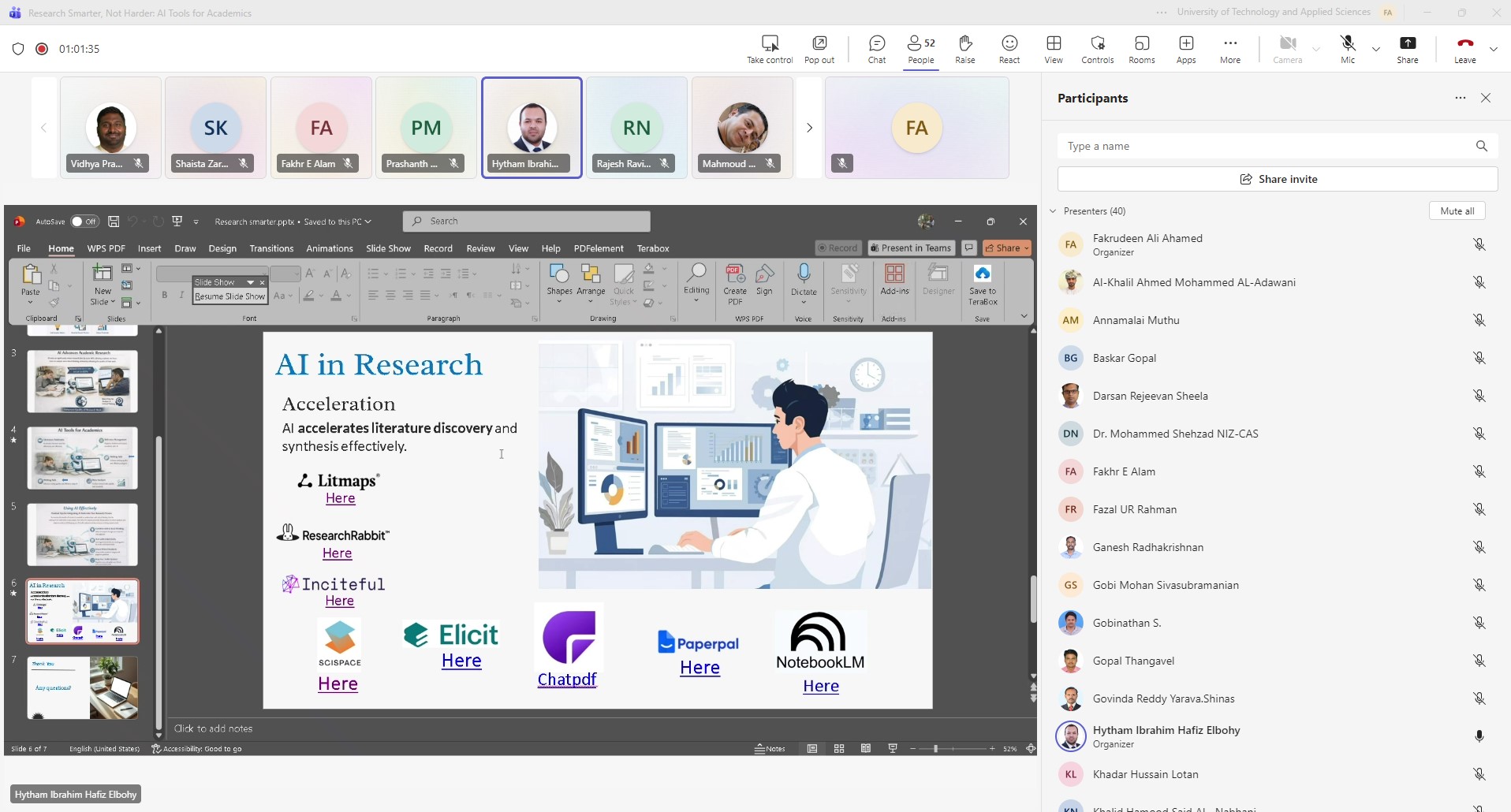Show next participants with right arrow
Screen dimensions: 1511x812
[808, 128]
